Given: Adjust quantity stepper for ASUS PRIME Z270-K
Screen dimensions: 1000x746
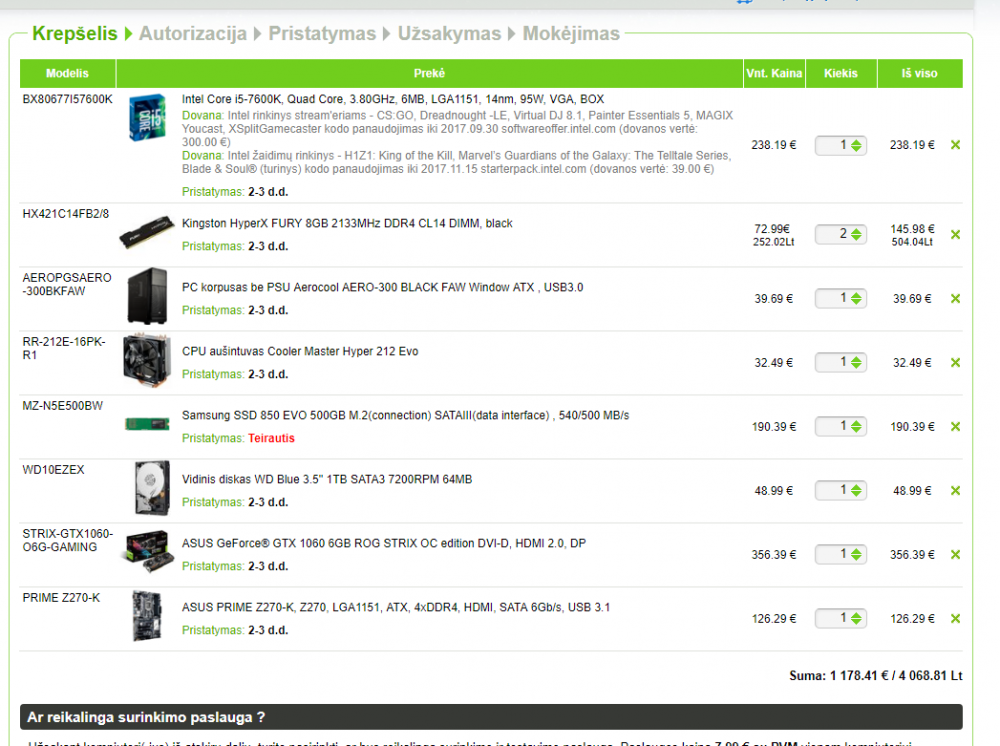Looking at the screenshot, I should point(856,618).
